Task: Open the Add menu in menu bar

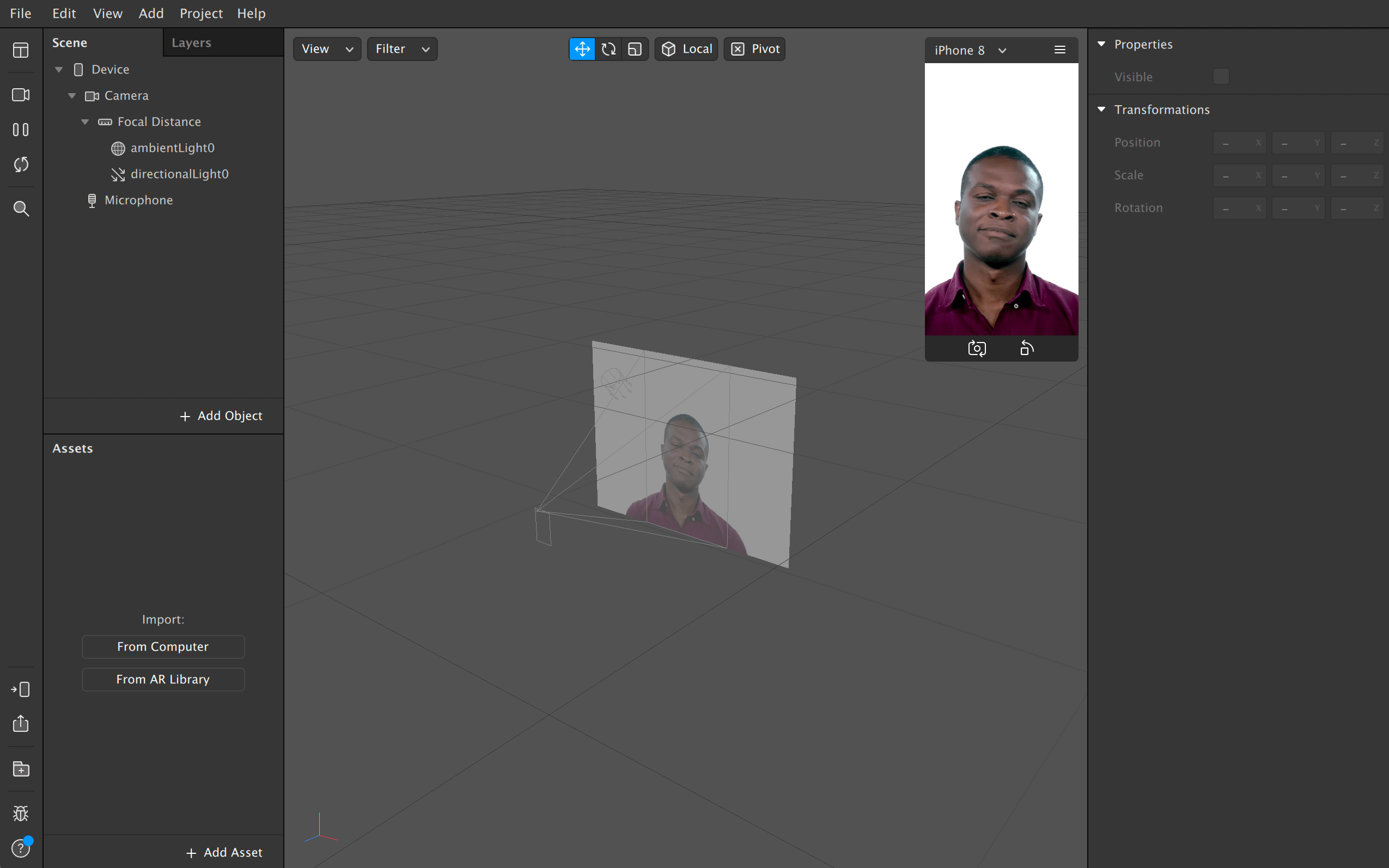Action: click(x=150, y=13)
